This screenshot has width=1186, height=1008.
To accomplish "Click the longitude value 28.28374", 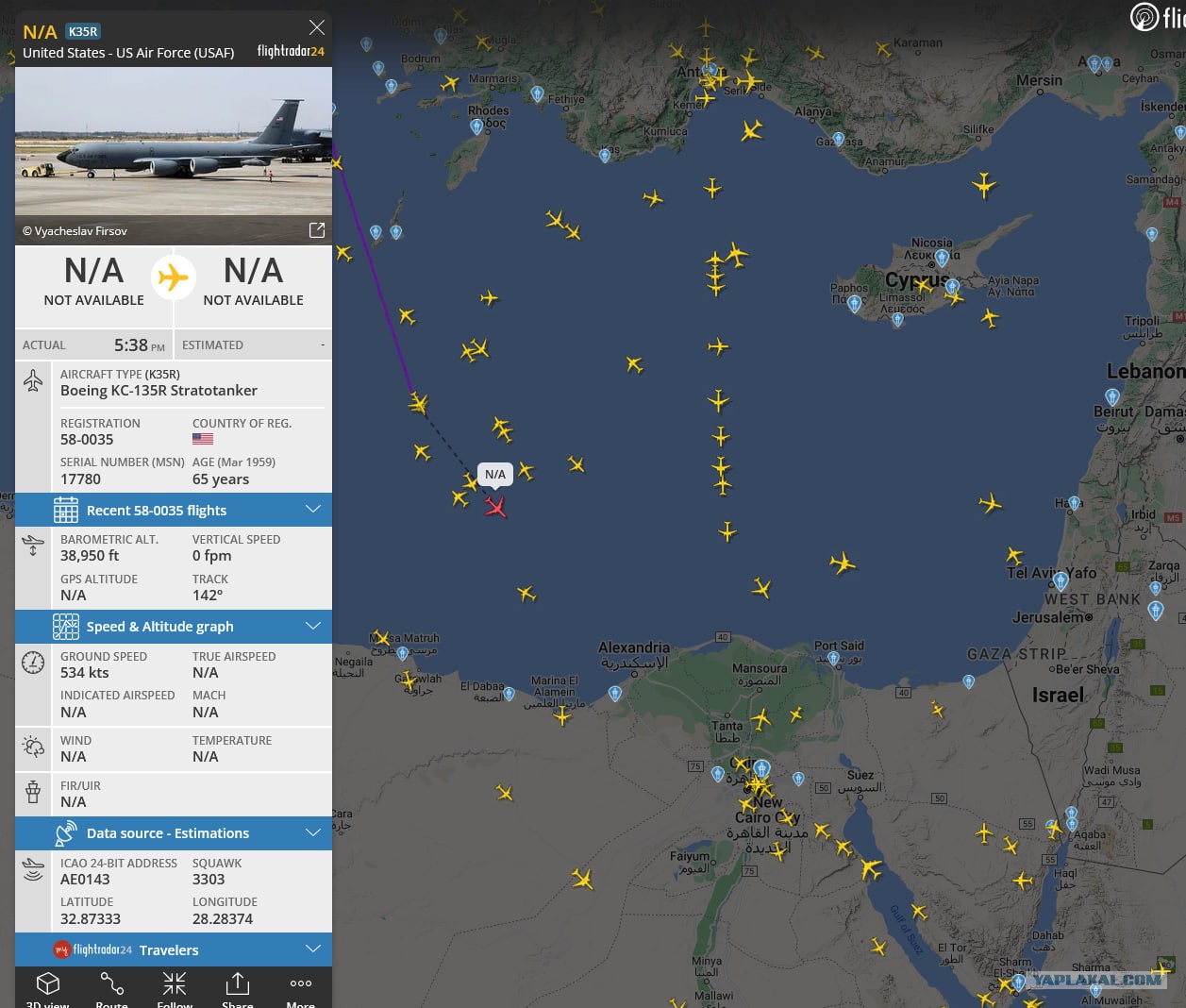I will pyautogui.click(x=223, y=919).
